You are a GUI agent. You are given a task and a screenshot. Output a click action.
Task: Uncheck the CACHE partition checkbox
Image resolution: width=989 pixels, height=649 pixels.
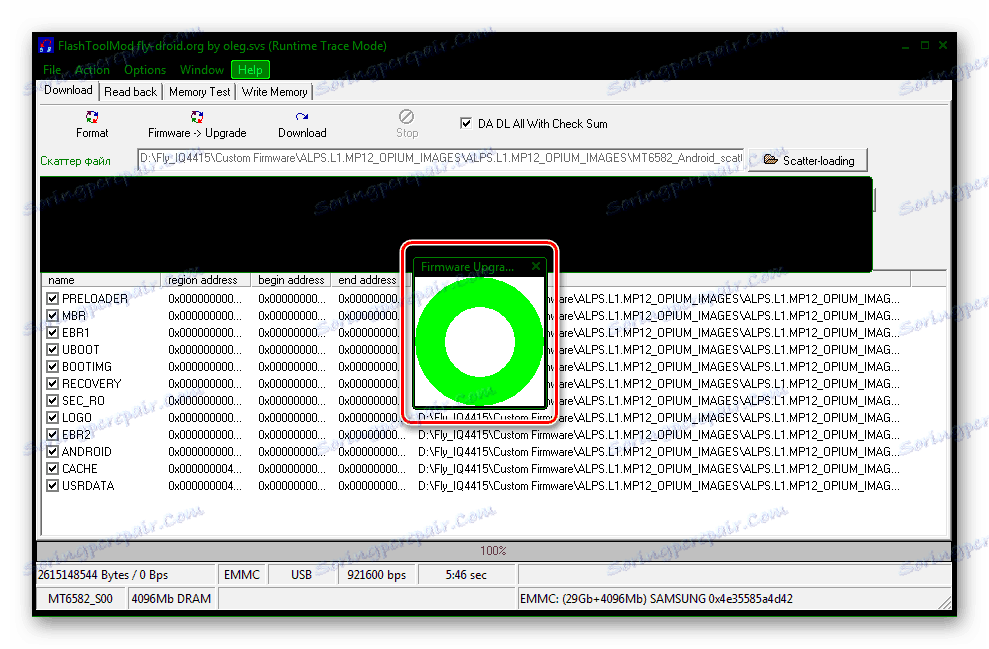(x=52, y=469)
